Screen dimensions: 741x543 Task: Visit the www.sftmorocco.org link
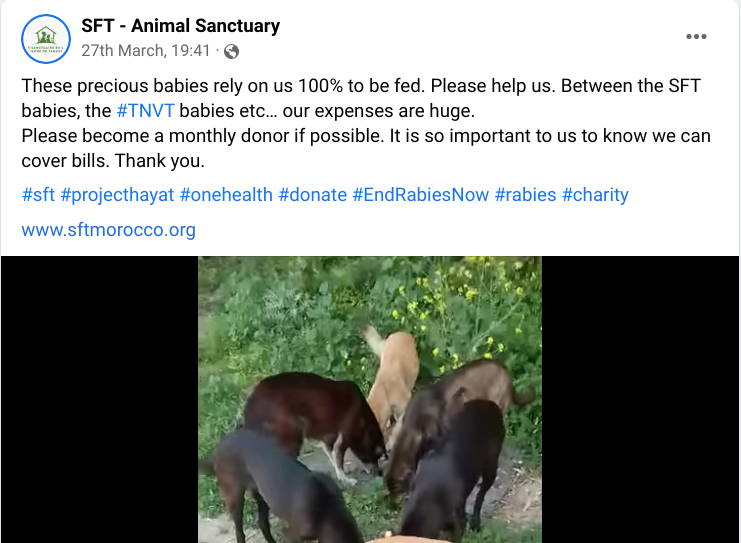coord(109,230)
